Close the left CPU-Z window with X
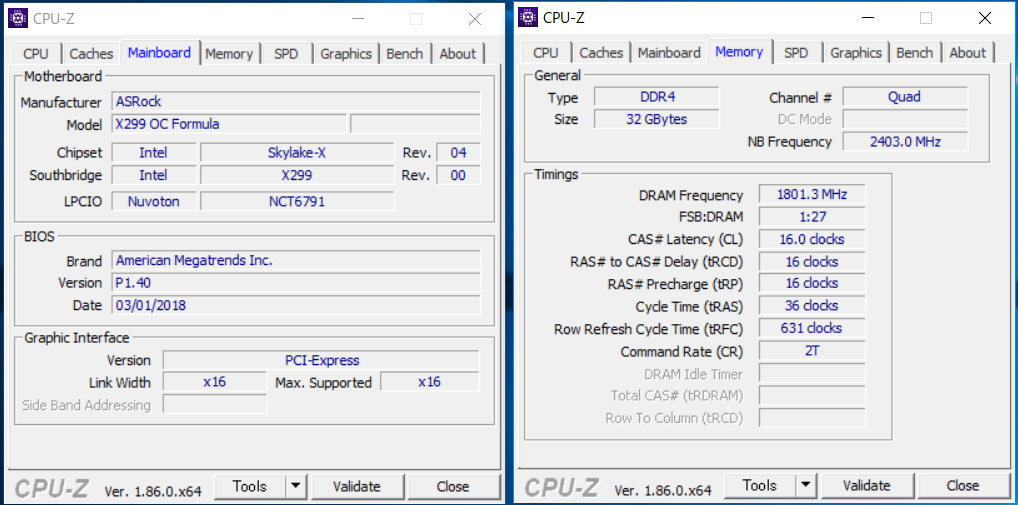1018x505 pixels. click(x=475, y=19)
